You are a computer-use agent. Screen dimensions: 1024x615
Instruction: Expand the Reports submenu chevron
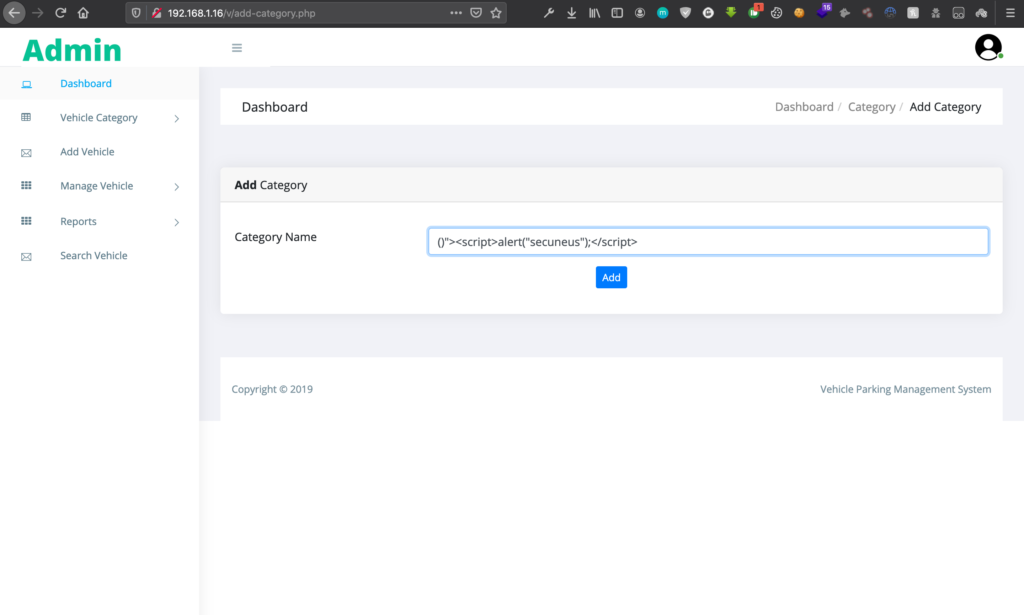(177, 222)
